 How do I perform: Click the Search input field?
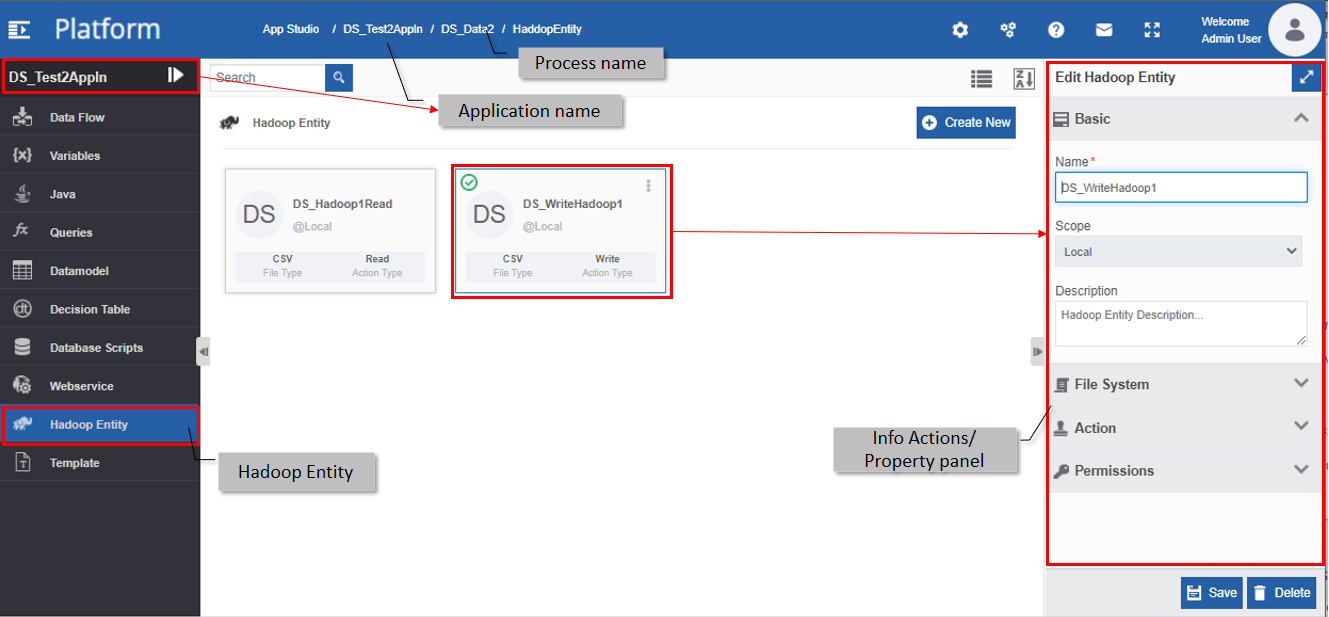click(x=267, y=77)
